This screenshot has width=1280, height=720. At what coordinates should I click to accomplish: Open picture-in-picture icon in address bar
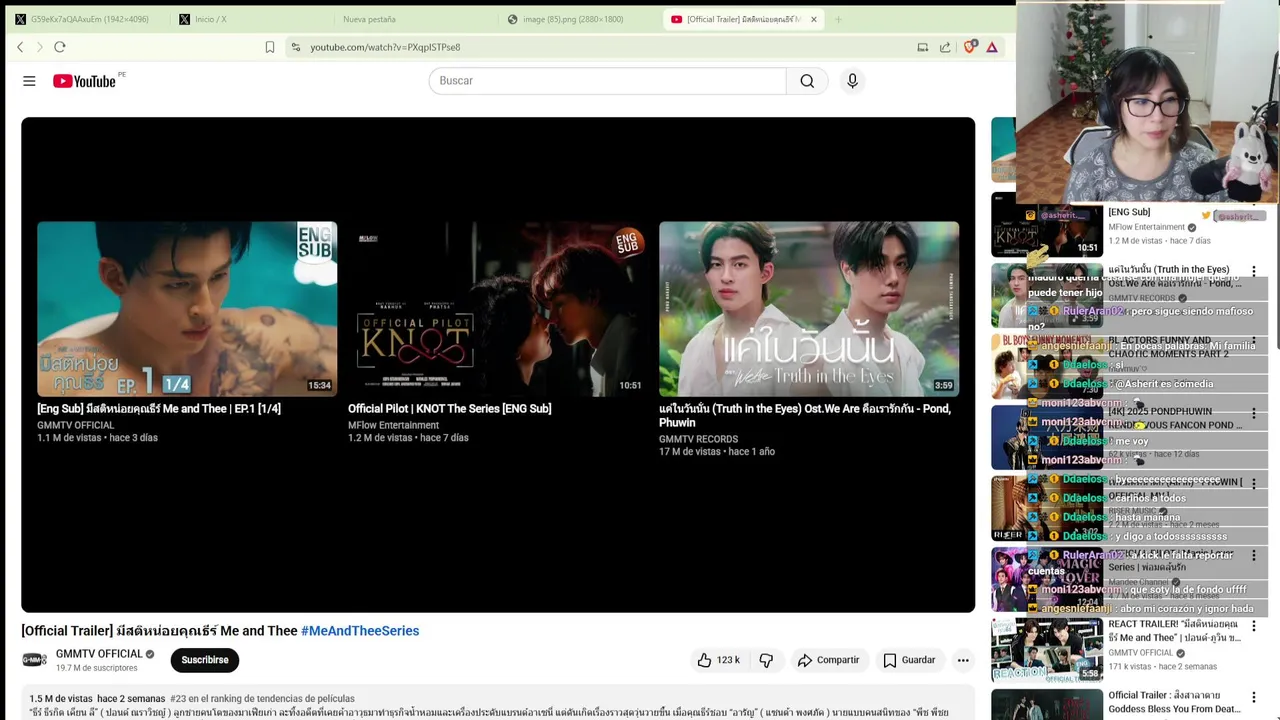pyautogui.click(x=923, y=47)
